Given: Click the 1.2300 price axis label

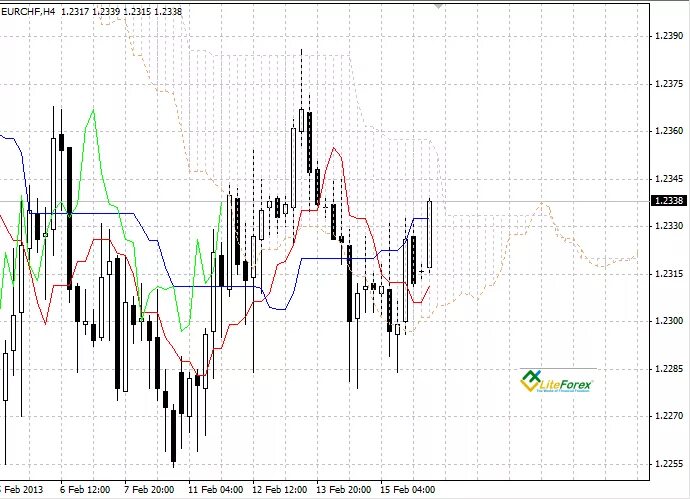Looking at the screenshot, I should pyautogui.click(x=669, y=321).
